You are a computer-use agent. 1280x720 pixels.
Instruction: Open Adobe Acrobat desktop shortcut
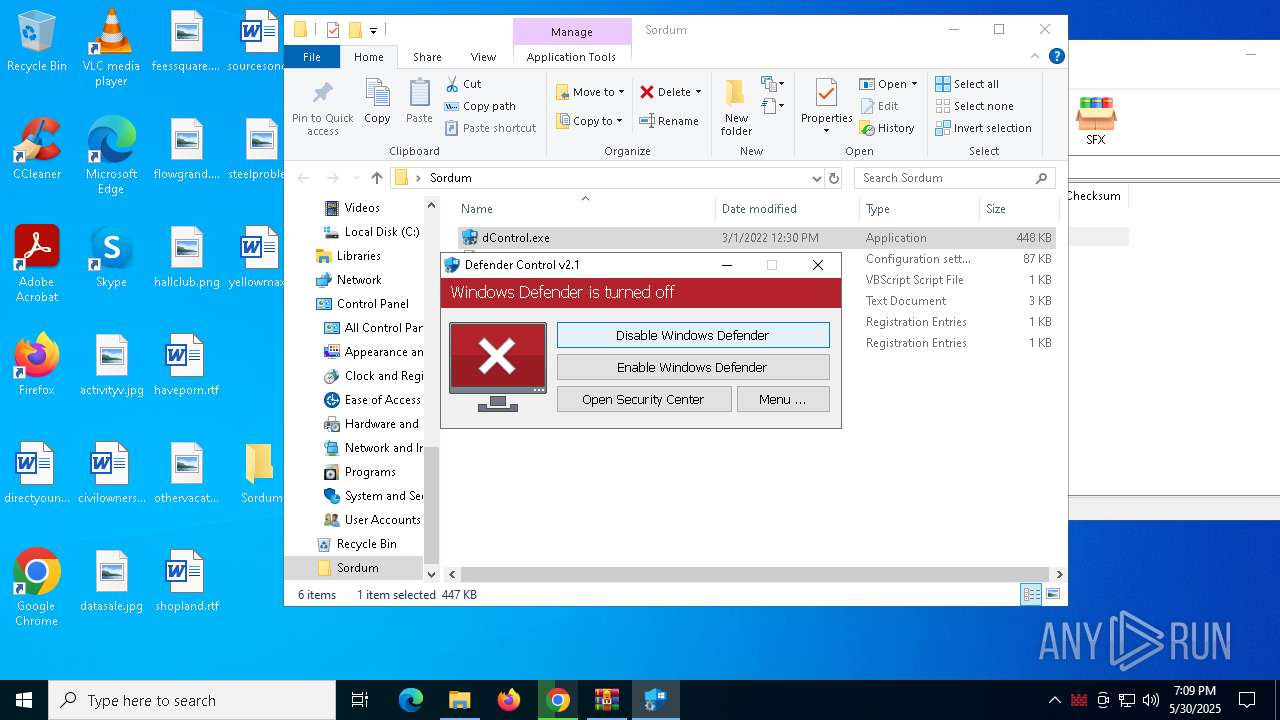[x=37, y=264]
